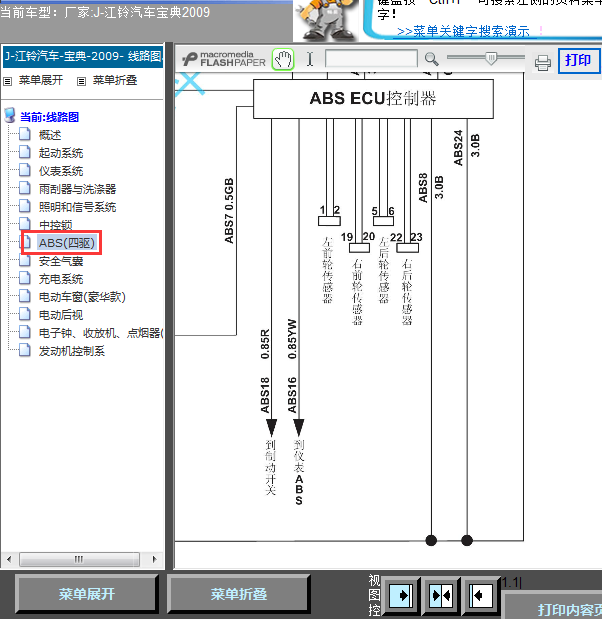Click the 到仪表ABS label in diagram
Screen dimensions: 602x619
tap(299, 473)
